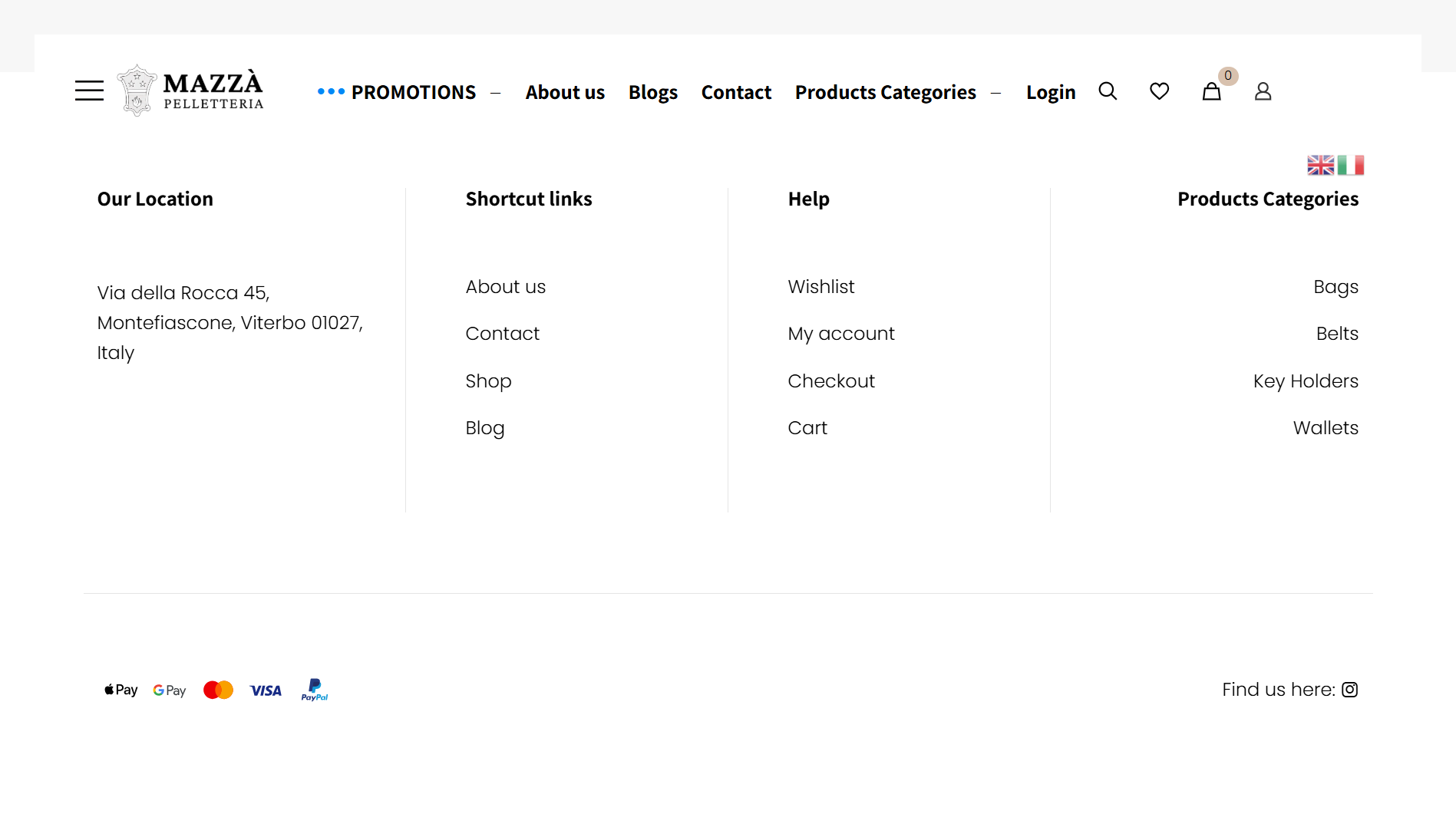1456x827 pixels.
Task: Switch language to Italian flag
Action: pos(1351,165)
